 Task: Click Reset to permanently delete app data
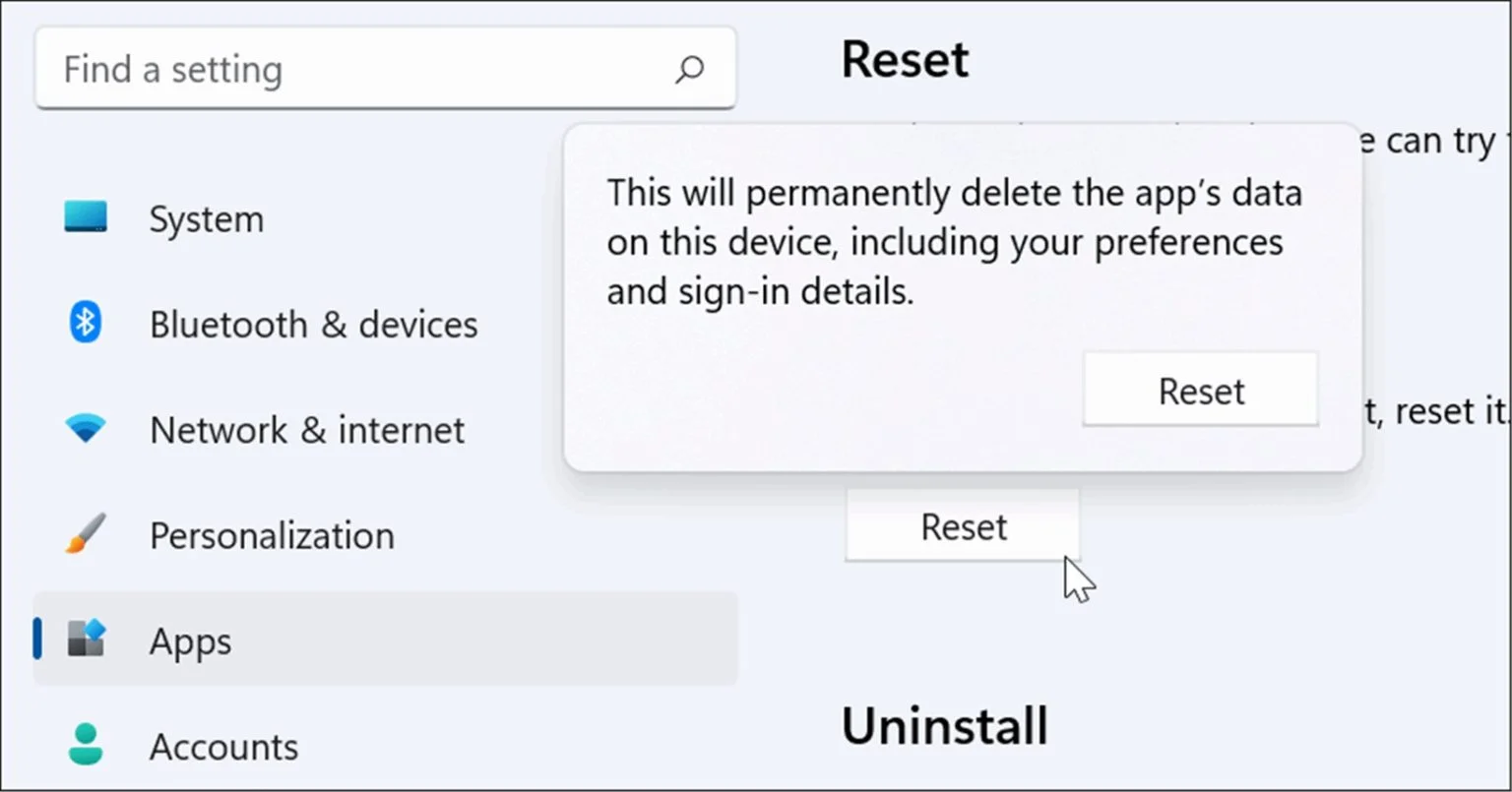tap(1200, 390)
